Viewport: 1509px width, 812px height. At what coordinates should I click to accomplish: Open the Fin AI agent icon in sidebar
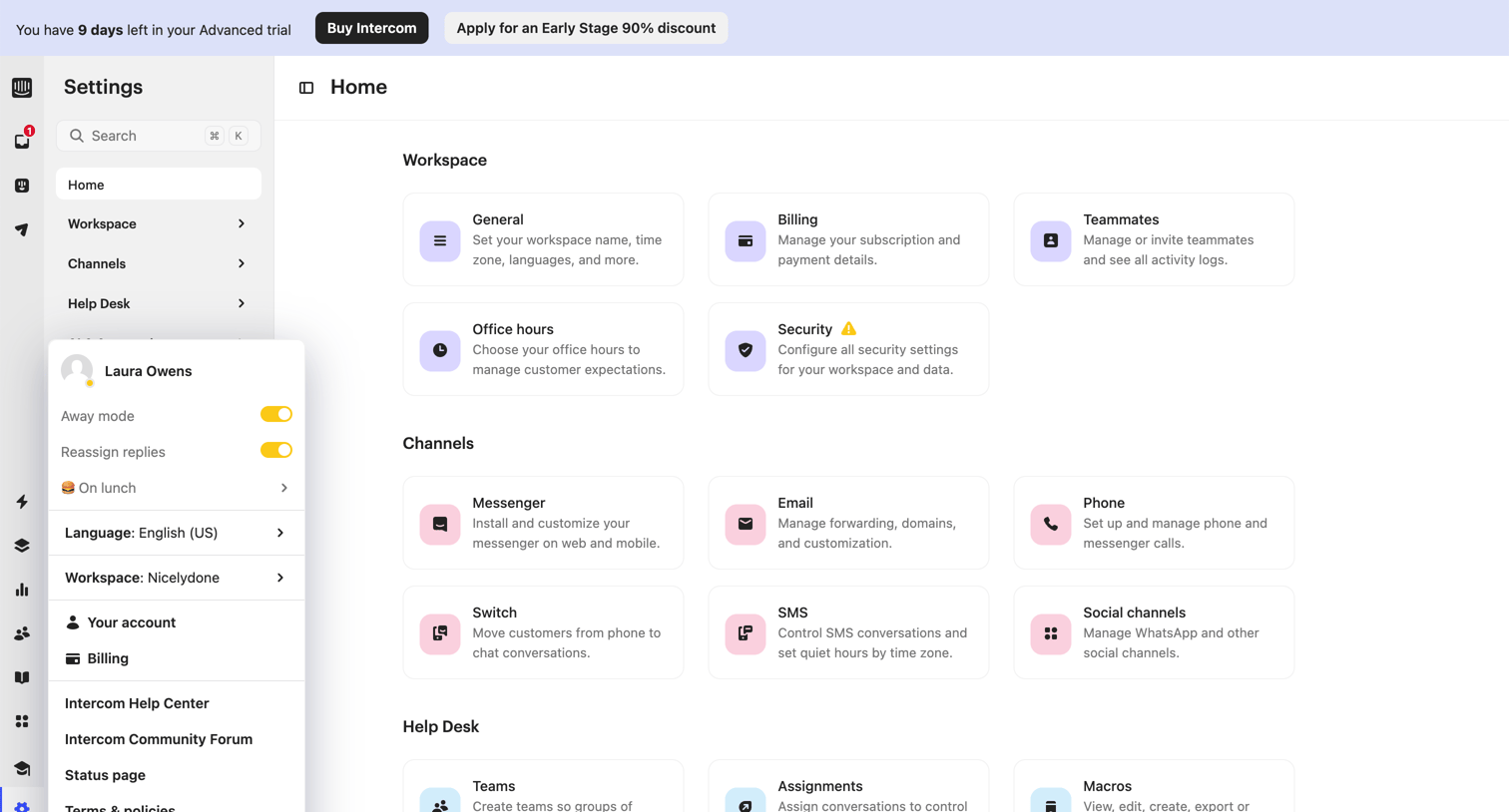point(22,186)
